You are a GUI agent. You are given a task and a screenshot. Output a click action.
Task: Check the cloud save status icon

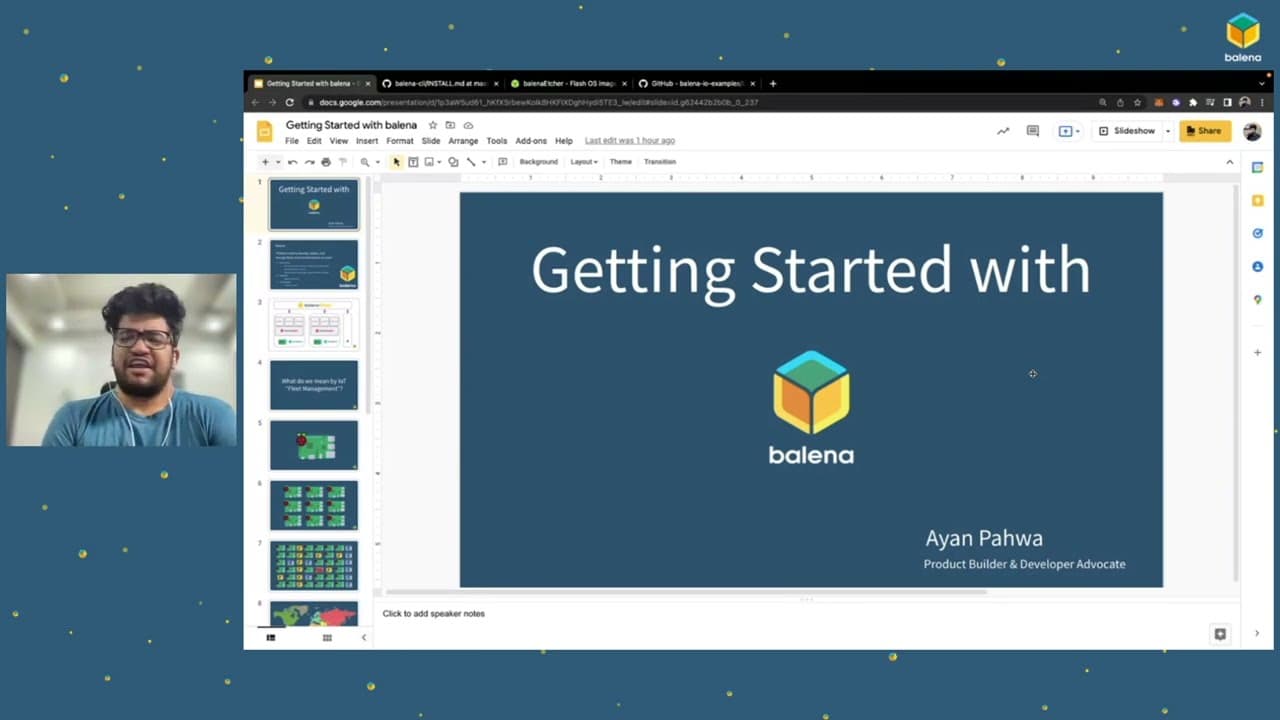(x=468, y=125)
